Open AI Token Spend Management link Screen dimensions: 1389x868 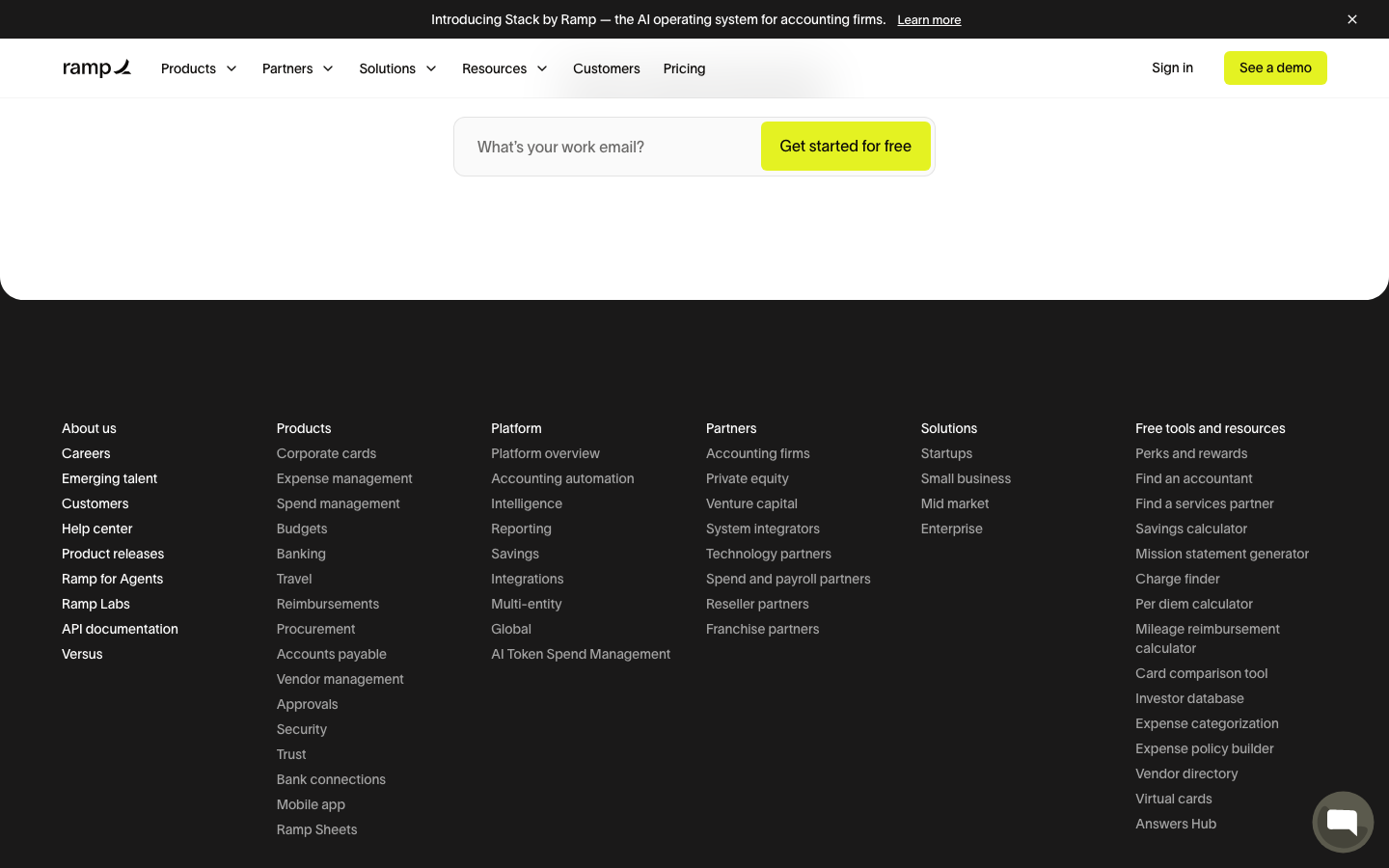tap(581, 654)
